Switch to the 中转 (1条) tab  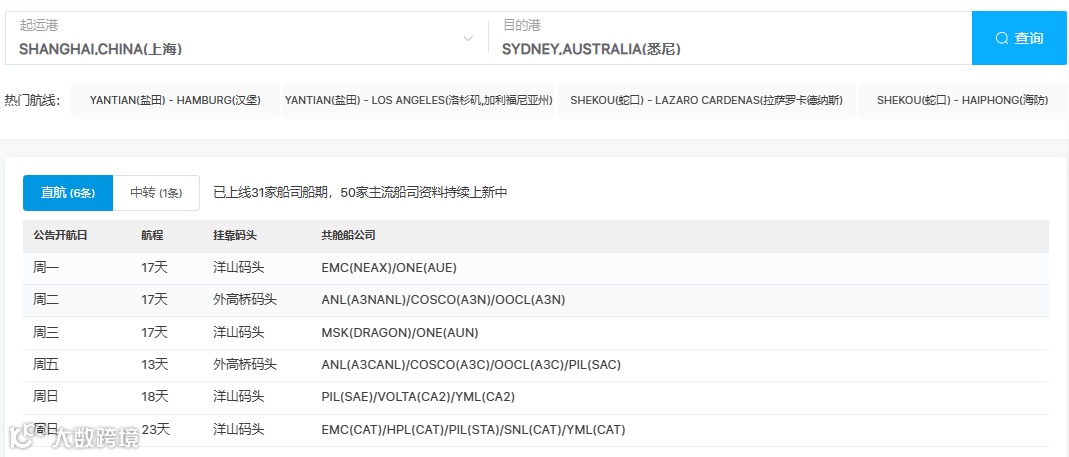[156, 193]
